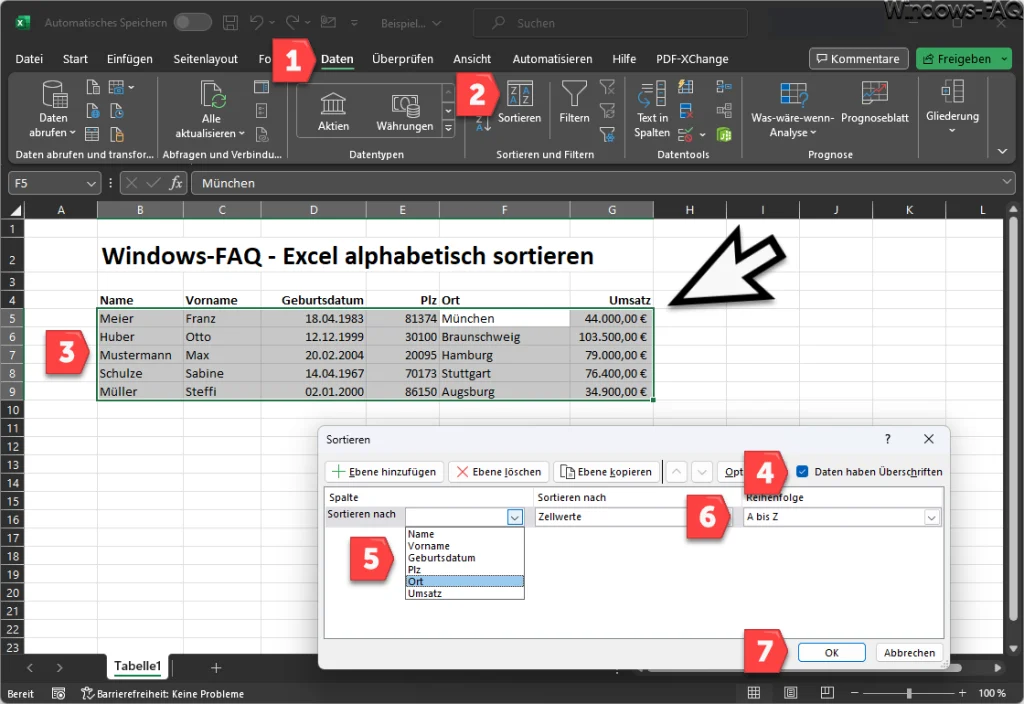
Task: Open the Sortieren nach column dropdown arrow
Action: (x=515, y=517)
